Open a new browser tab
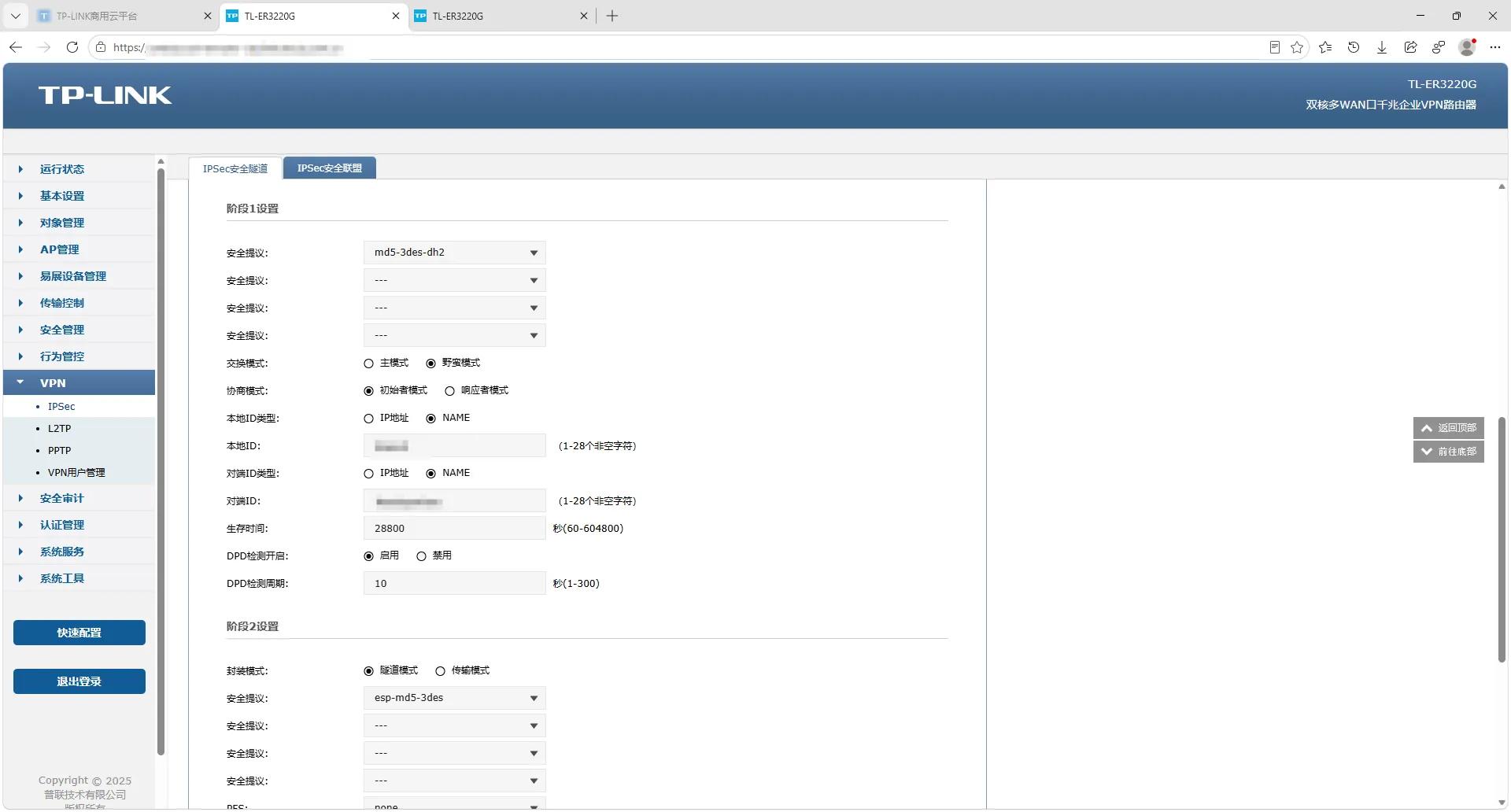Viewport: 1511px width, 812px height. pos(612,16)
